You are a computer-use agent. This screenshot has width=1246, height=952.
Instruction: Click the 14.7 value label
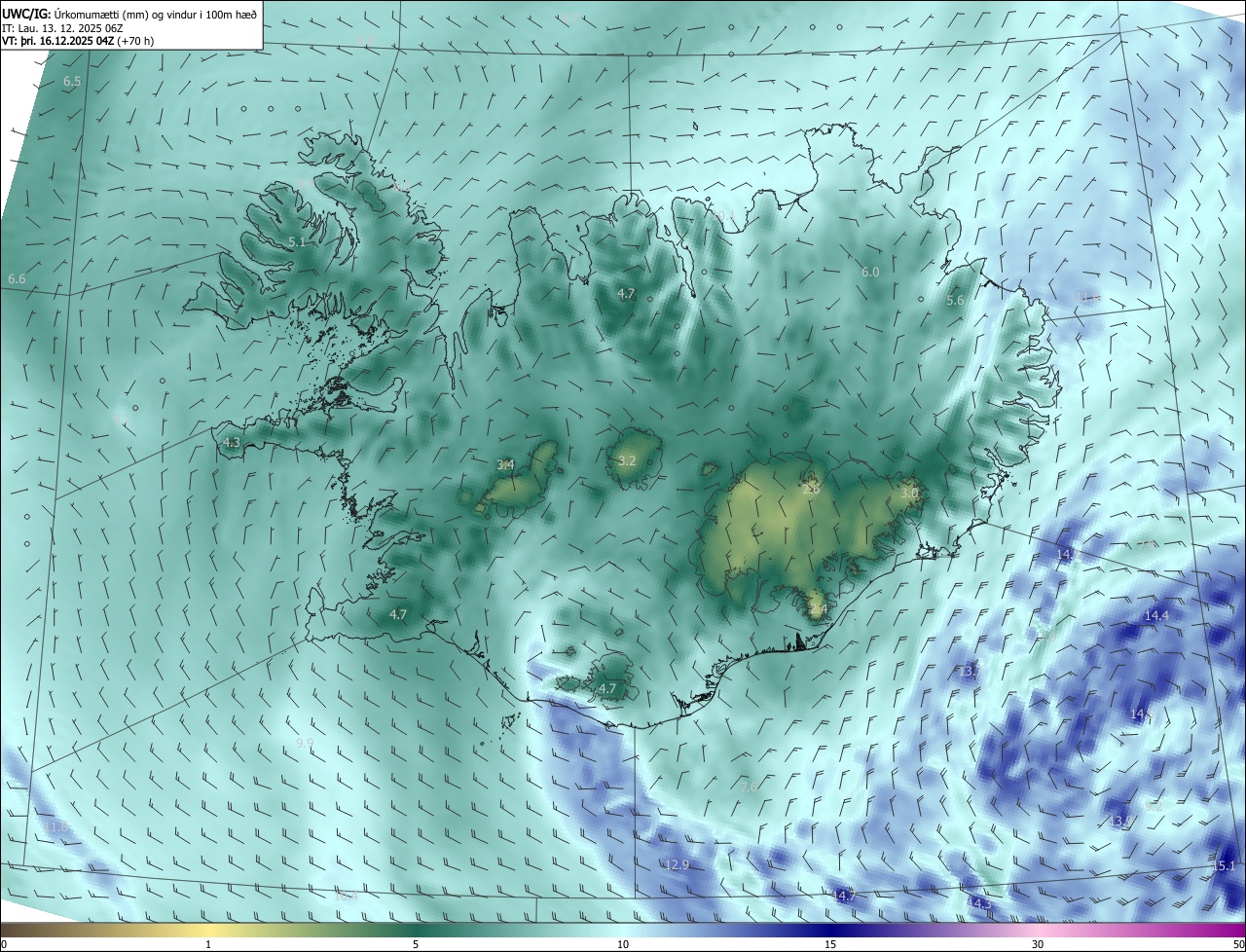coord(844,895)
